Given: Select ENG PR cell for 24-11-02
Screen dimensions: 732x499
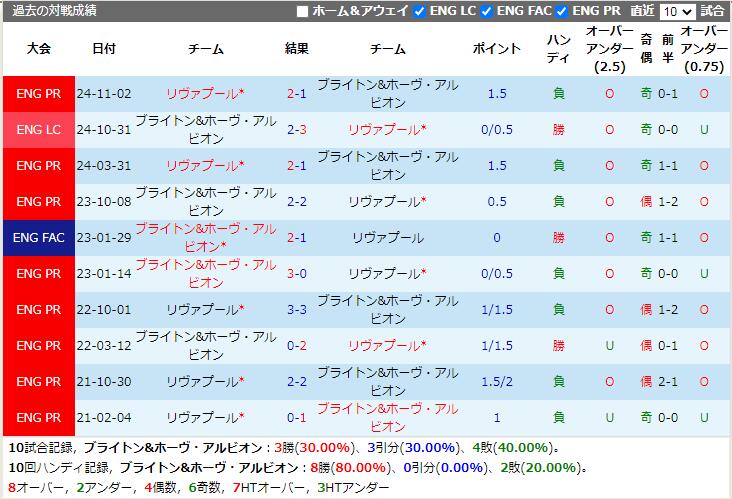Looking at the screenshot, I should coord(39,94).
